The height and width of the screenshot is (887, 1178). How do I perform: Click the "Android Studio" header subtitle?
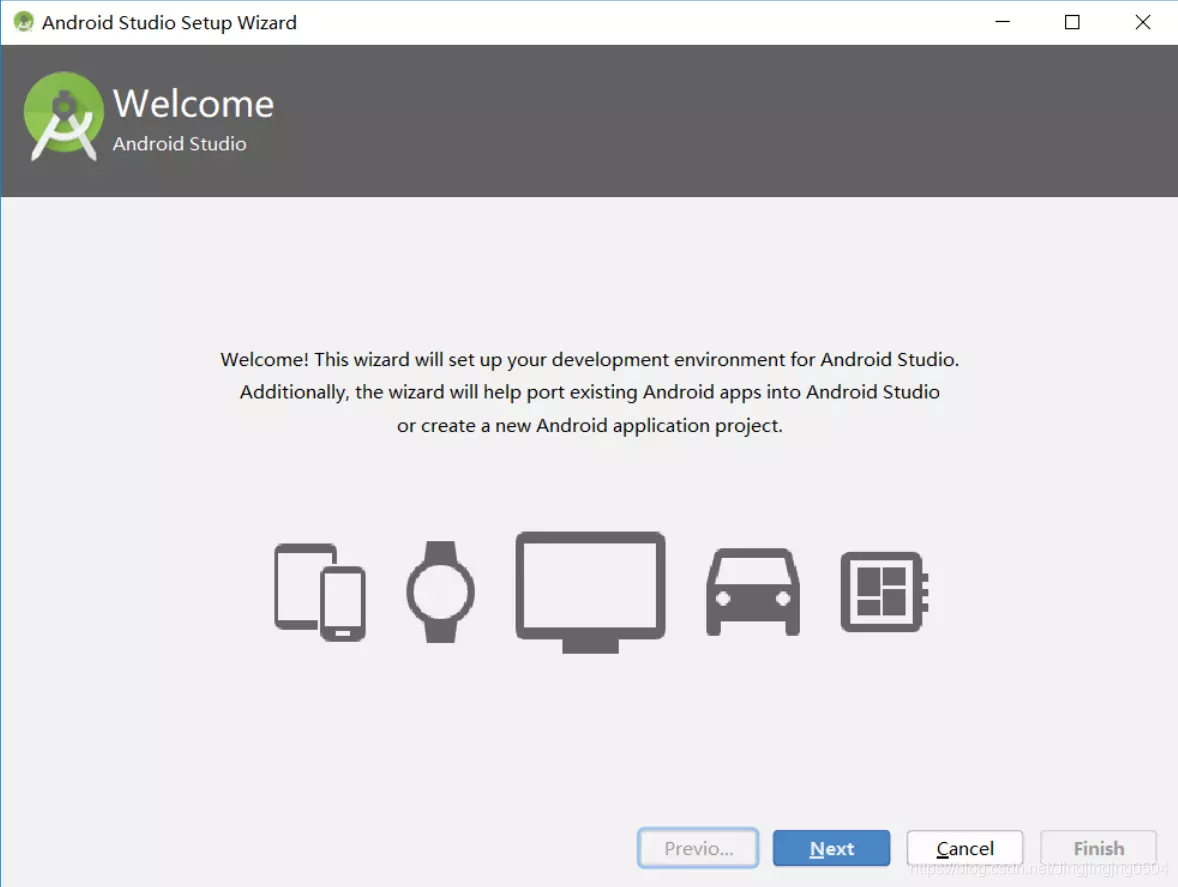[x=180, y=143]
